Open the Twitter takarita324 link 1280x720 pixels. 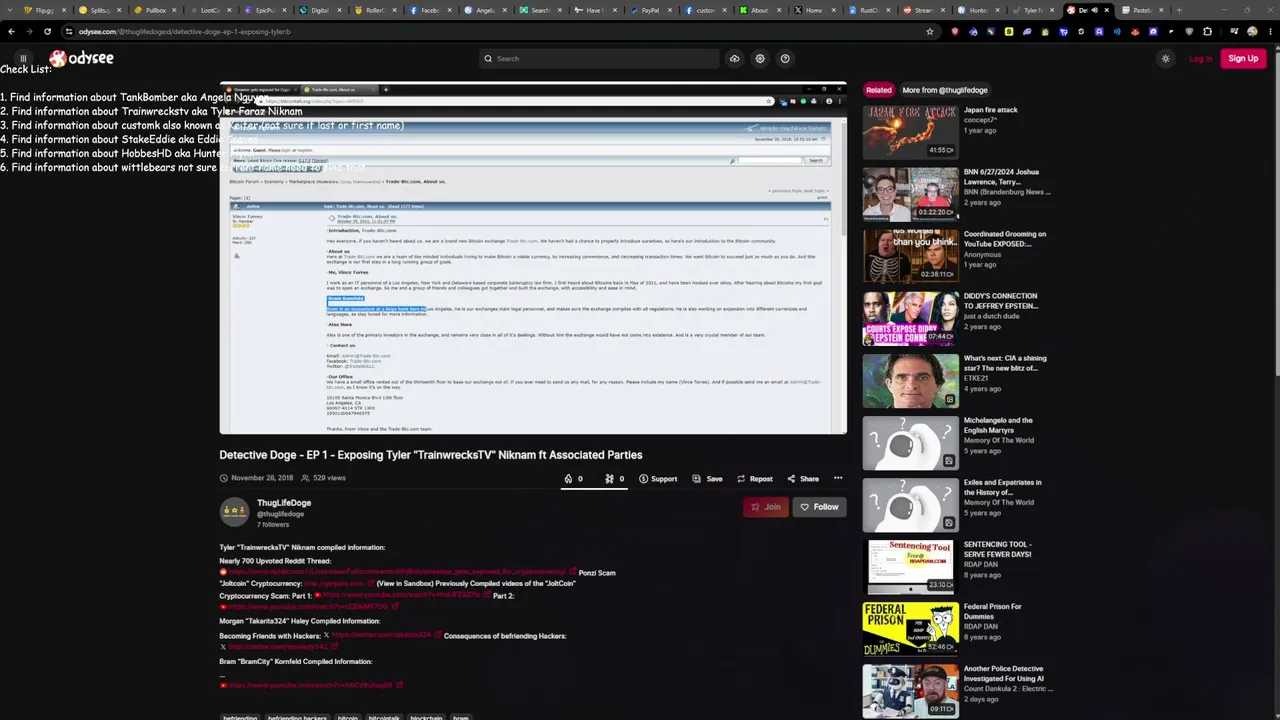pyautogui.click(x=381, y=635)
